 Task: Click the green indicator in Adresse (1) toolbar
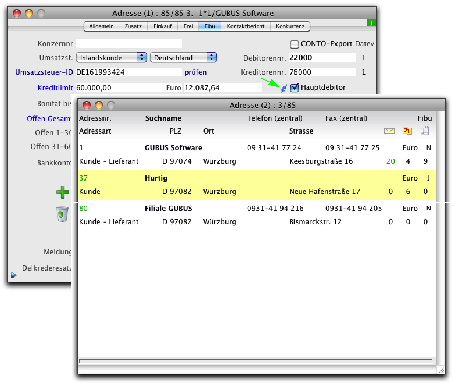pos(371,23)
